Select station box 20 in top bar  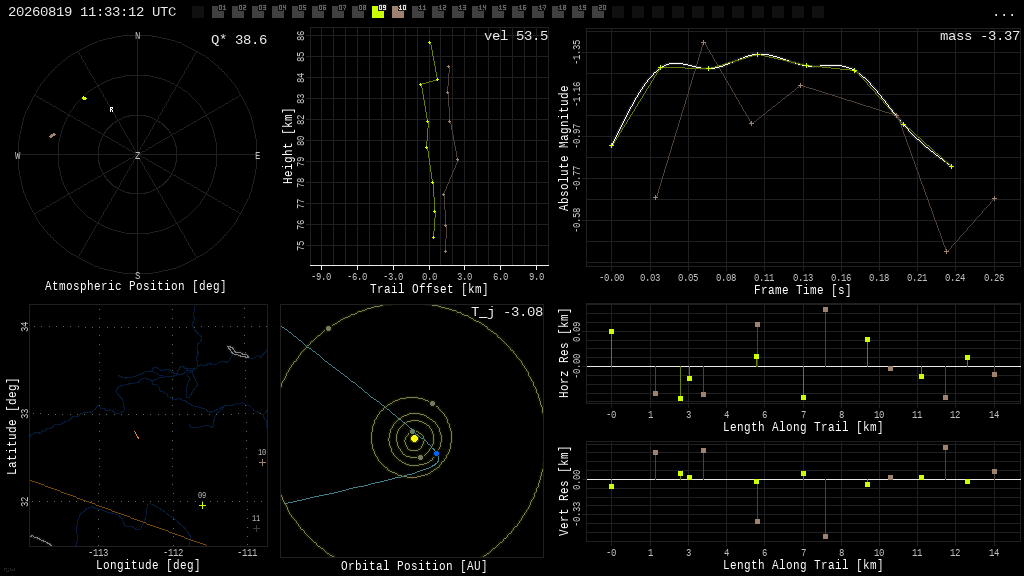tap(597, 12)
